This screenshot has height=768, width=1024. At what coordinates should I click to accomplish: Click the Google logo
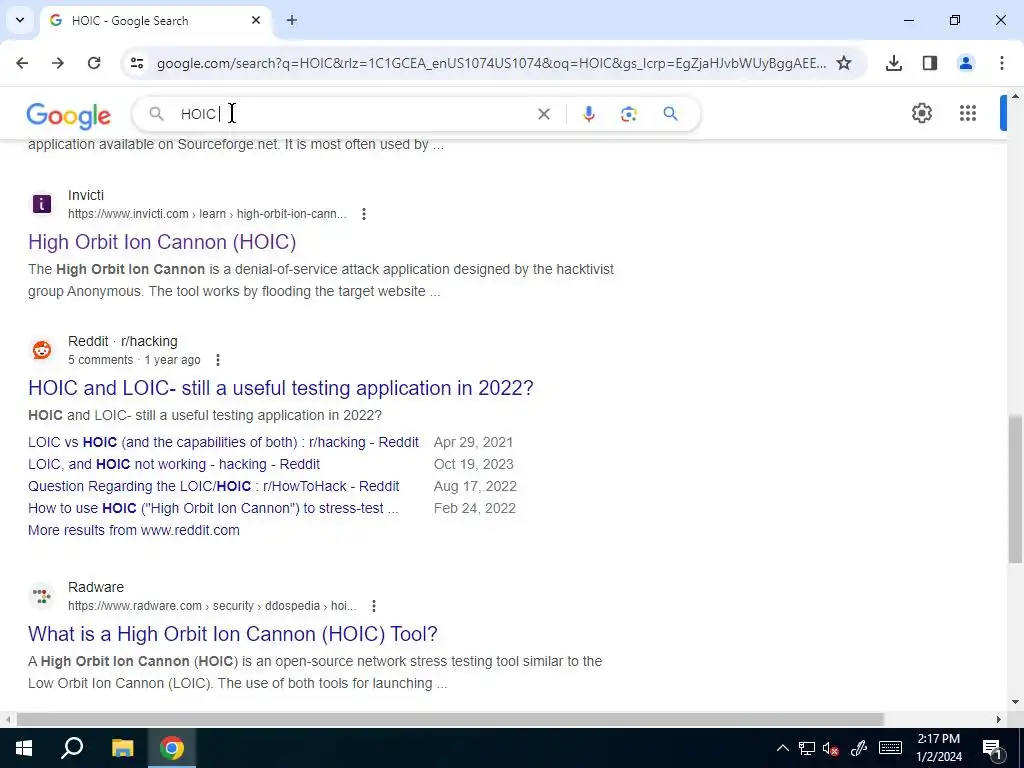[x=69, y=115]
